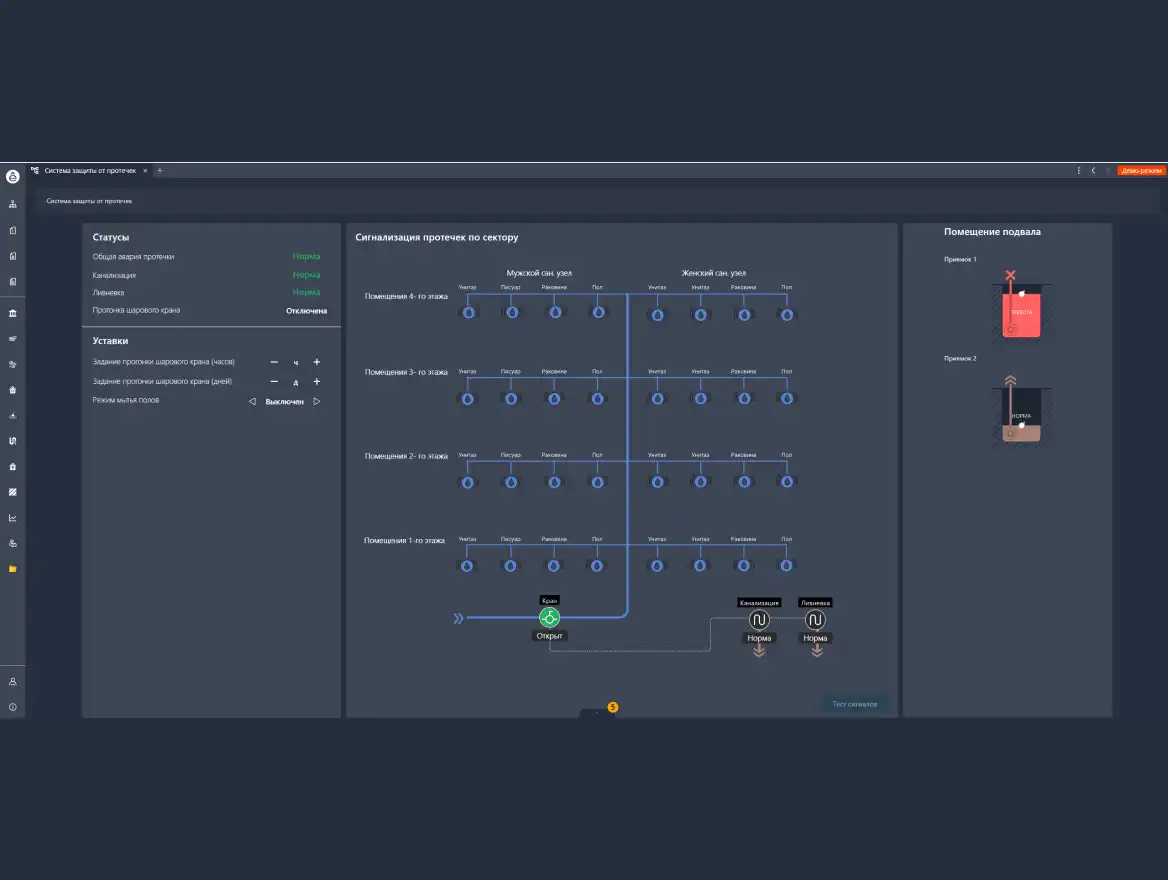The image size is (1168, 880).
Task: Click the Ливневка sensor icon
Action: (x=815, y=620)
